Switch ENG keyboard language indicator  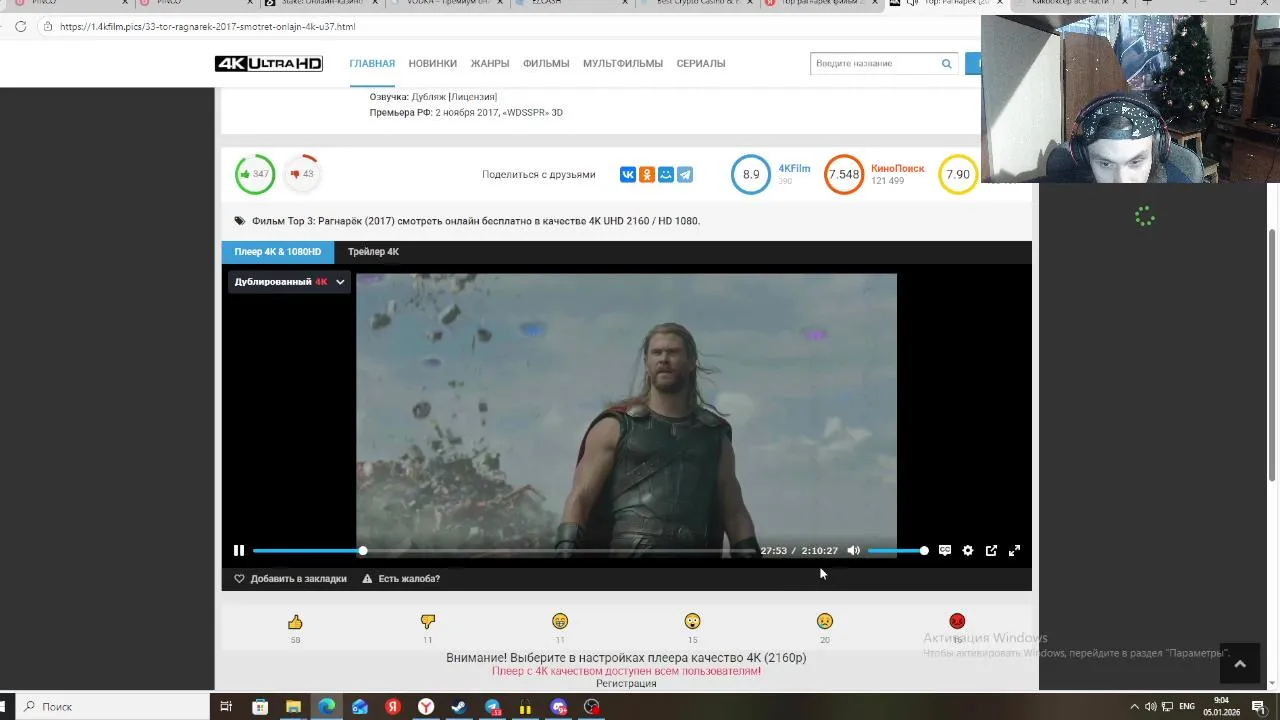tap(1188, 707)
